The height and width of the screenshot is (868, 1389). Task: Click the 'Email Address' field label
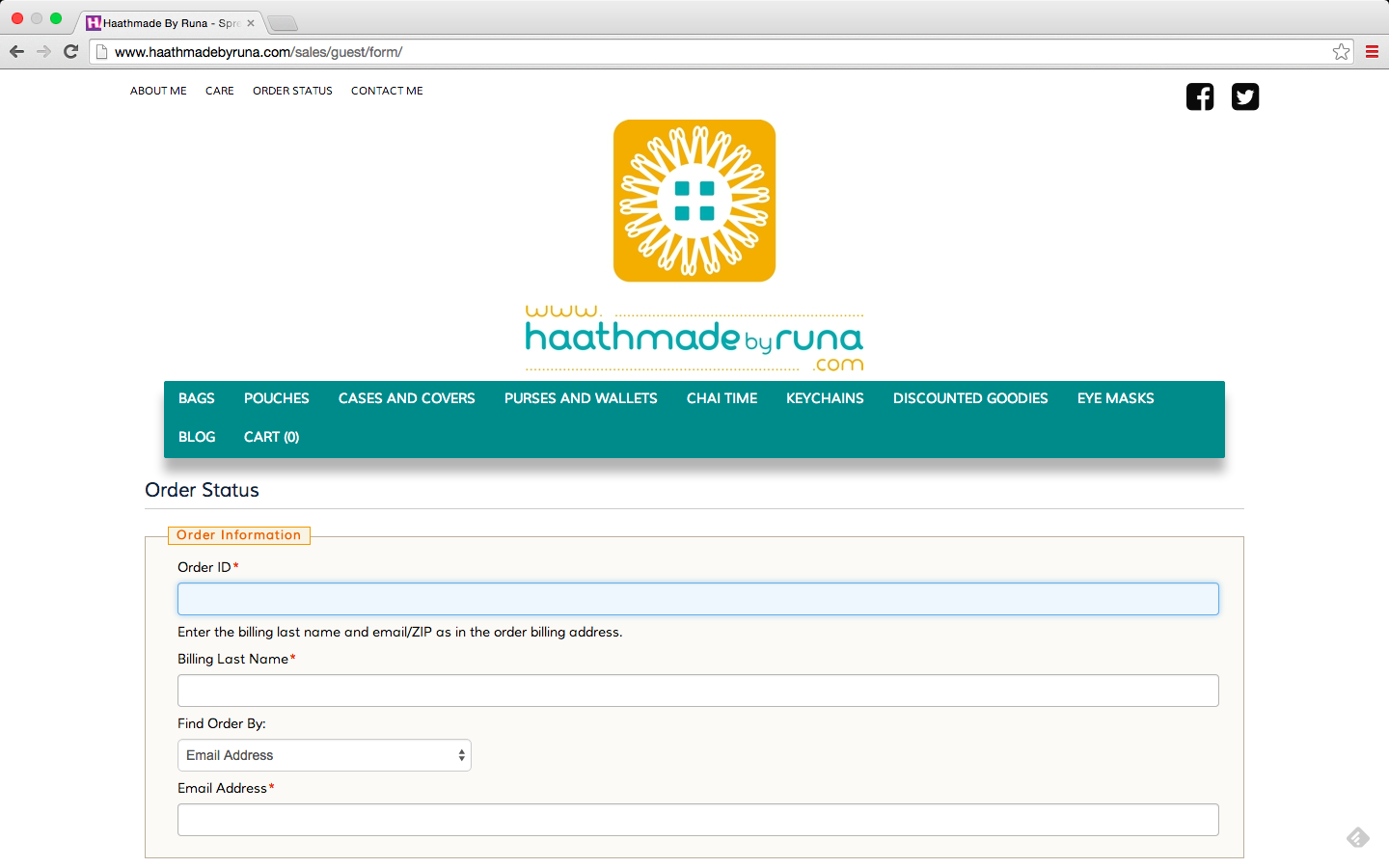tap(222, 788)
